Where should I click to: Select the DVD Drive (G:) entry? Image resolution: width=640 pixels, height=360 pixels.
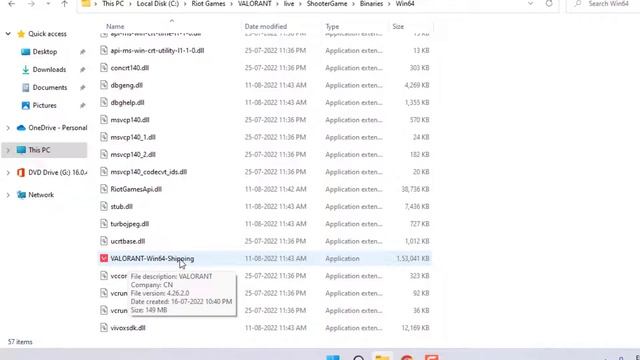(58, 173)
